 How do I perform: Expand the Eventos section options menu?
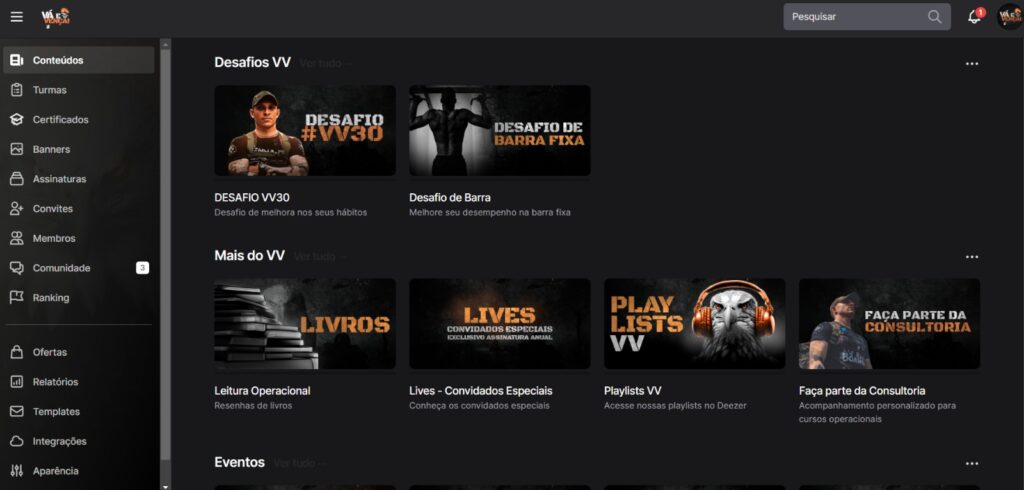point(971,464)
